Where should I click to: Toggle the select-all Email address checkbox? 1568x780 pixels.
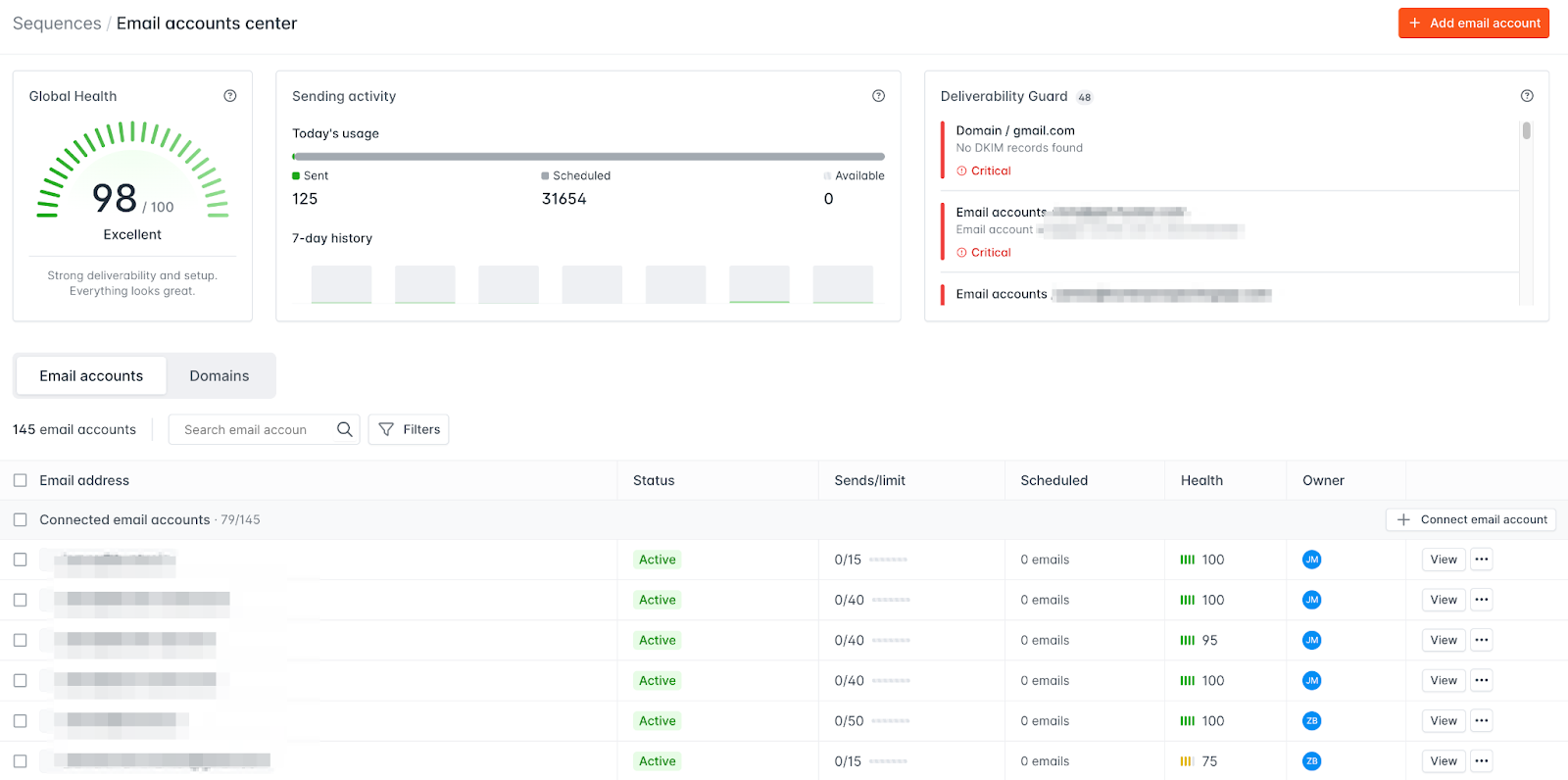20,480
